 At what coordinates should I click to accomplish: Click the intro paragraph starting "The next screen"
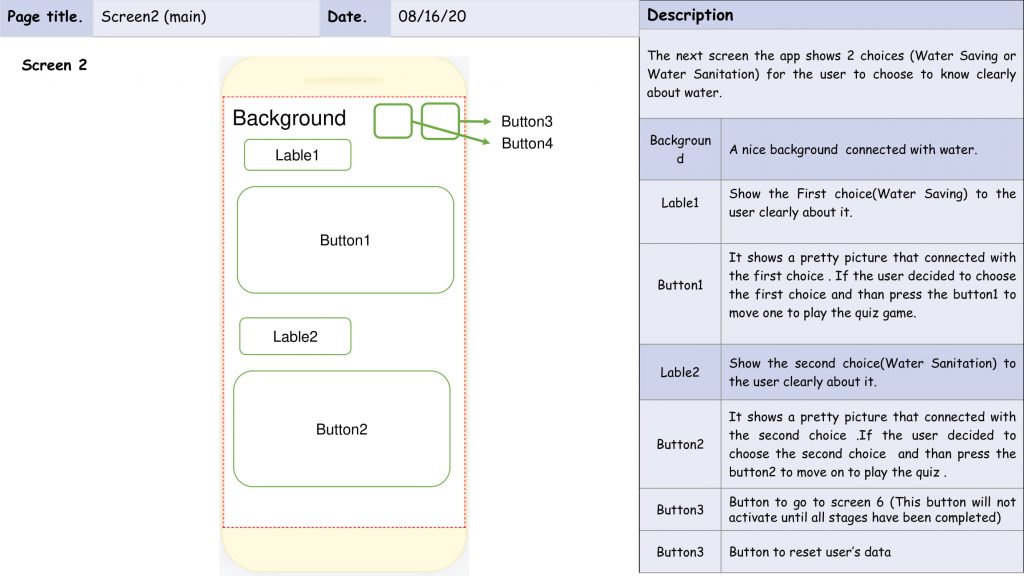[831, 74]
